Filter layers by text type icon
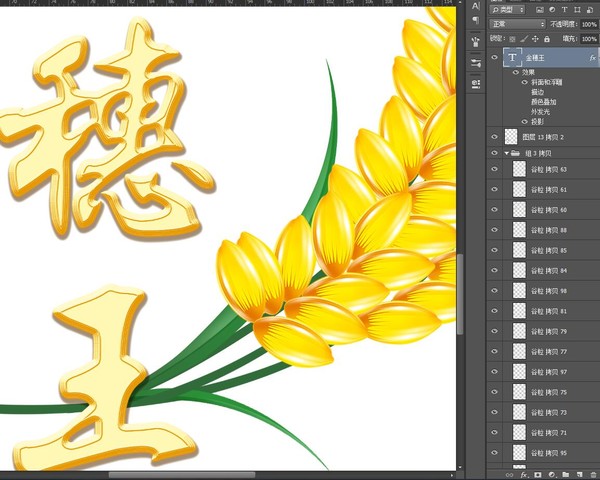 point(564,10)
